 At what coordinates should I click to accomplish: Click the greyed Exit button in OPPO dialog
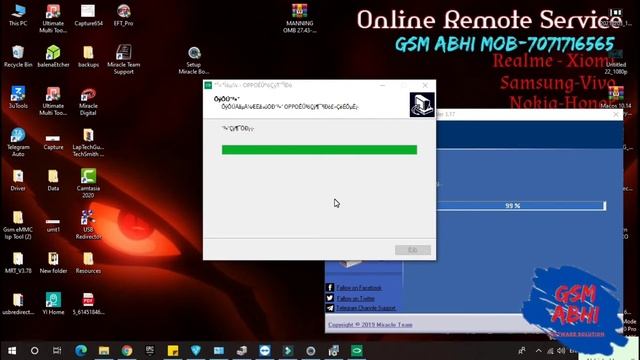coord(413,250)
